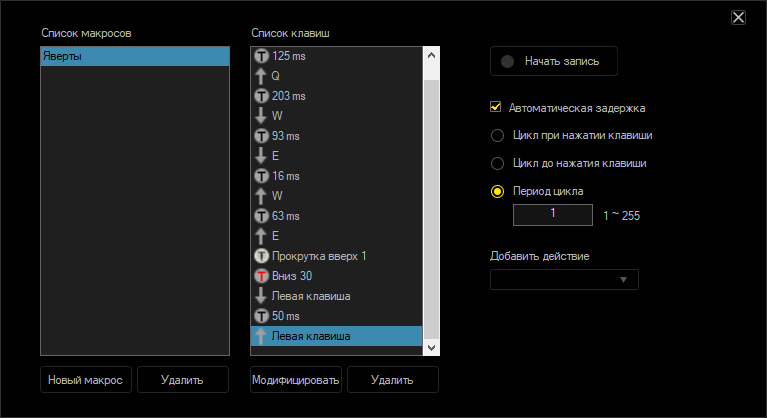Image resolution: width=767 pixels, height=418 pixels.
Task: Click the red icon beside Вниз 30
Action: click(262, 276)
